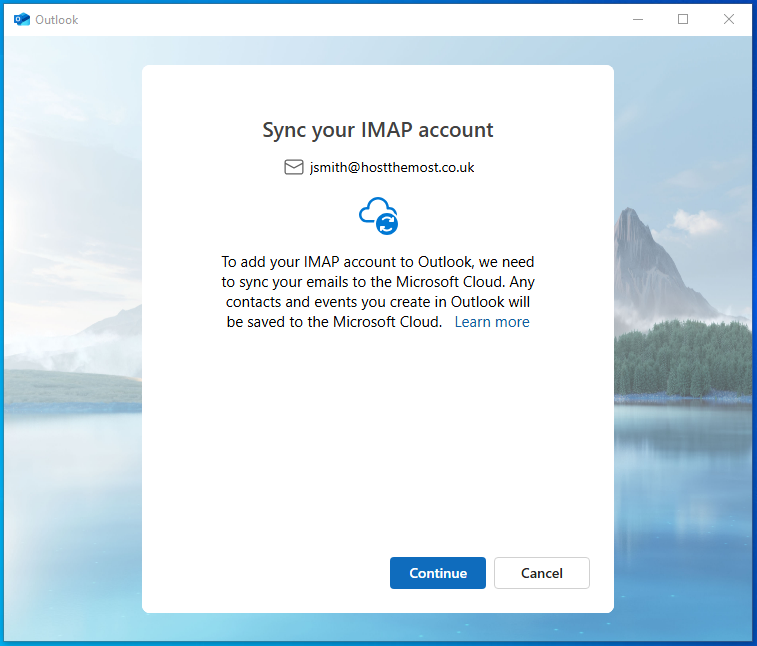
Task: Cancel the IMAP account sync
Action: pyautogui.click(x=541, y=573)
